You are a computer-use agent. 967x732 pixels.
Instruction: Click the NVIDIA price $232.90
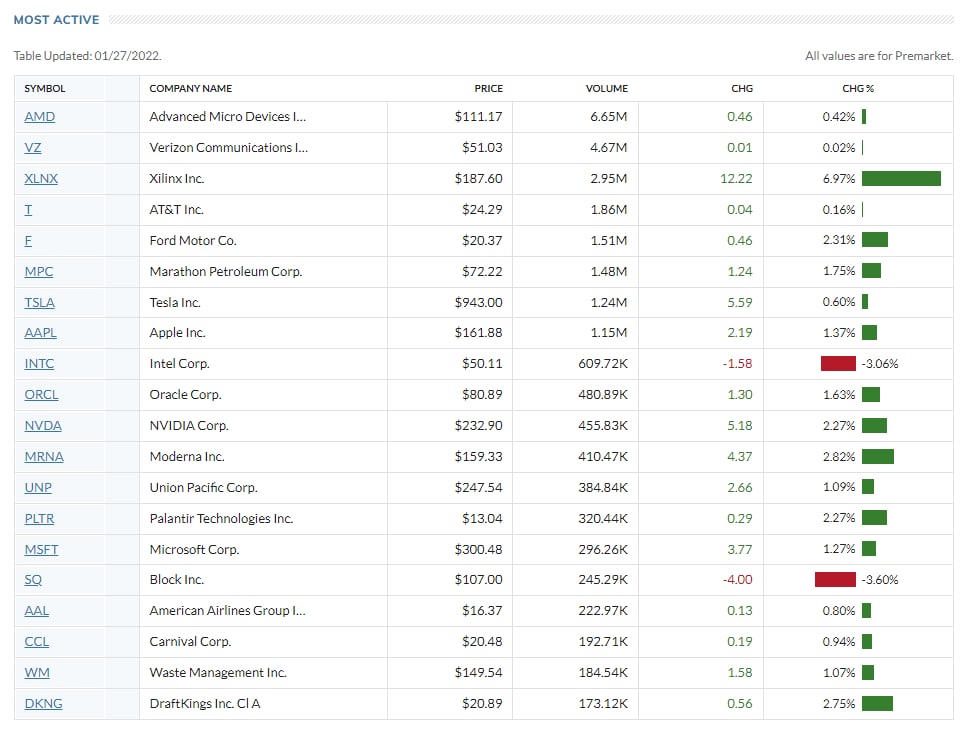coord(479,426)
